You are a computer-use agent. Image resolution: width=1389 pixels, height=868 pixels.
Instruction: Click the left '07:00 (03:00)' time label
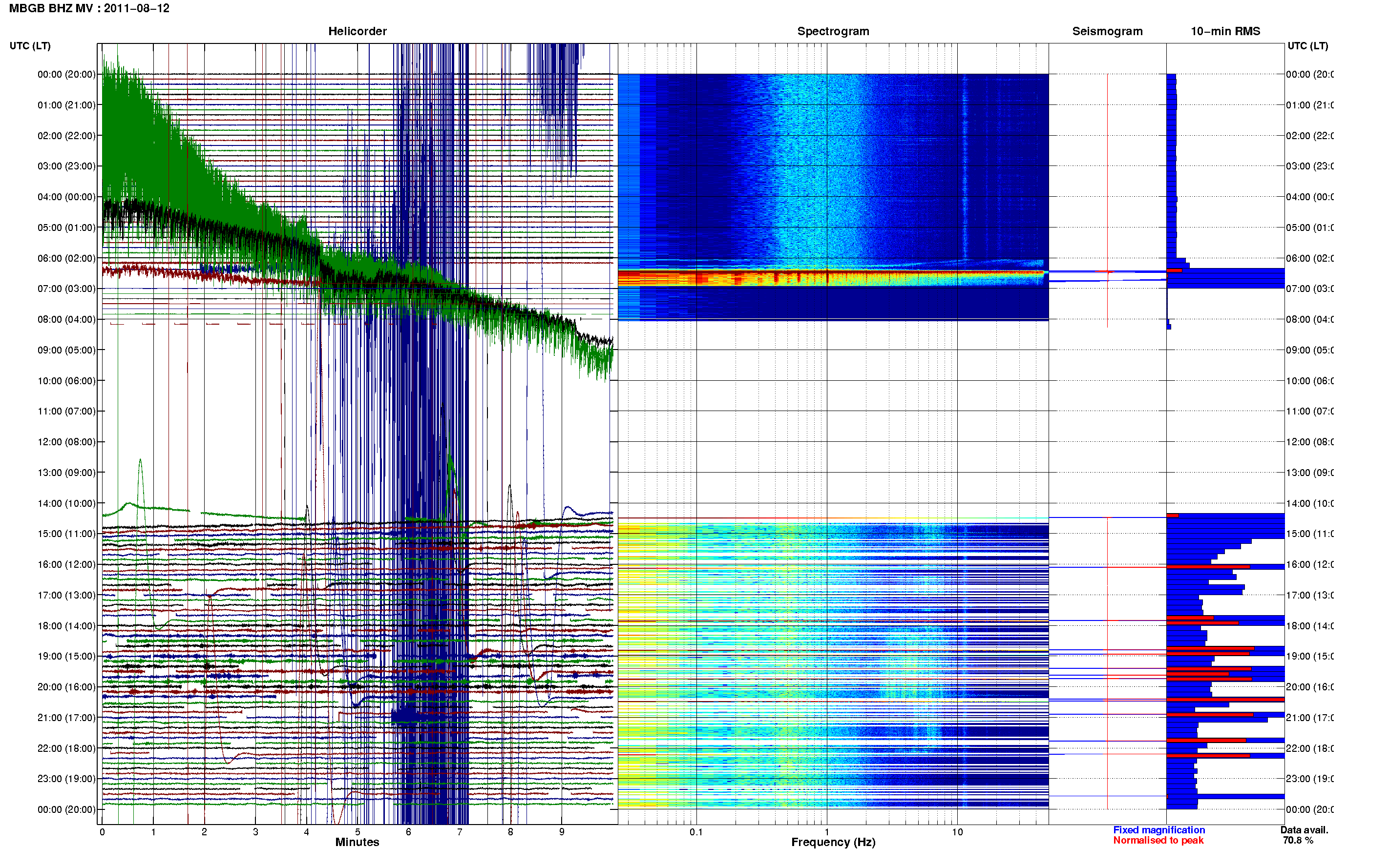tap(66, 288)
